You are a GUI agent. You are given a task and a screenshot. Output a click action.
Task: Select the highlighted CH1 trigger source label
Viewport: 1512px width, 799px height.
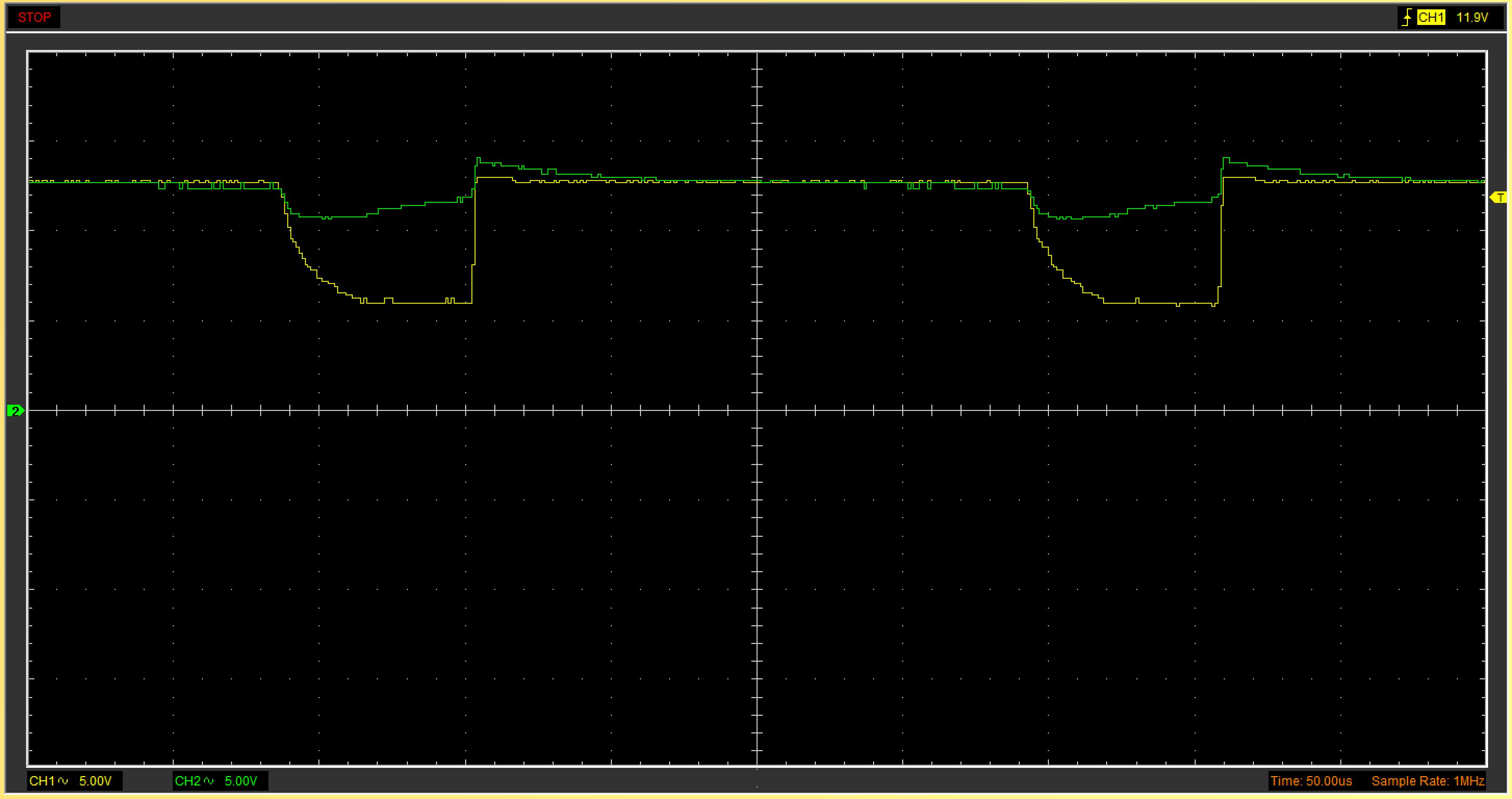coord(1430,18)
